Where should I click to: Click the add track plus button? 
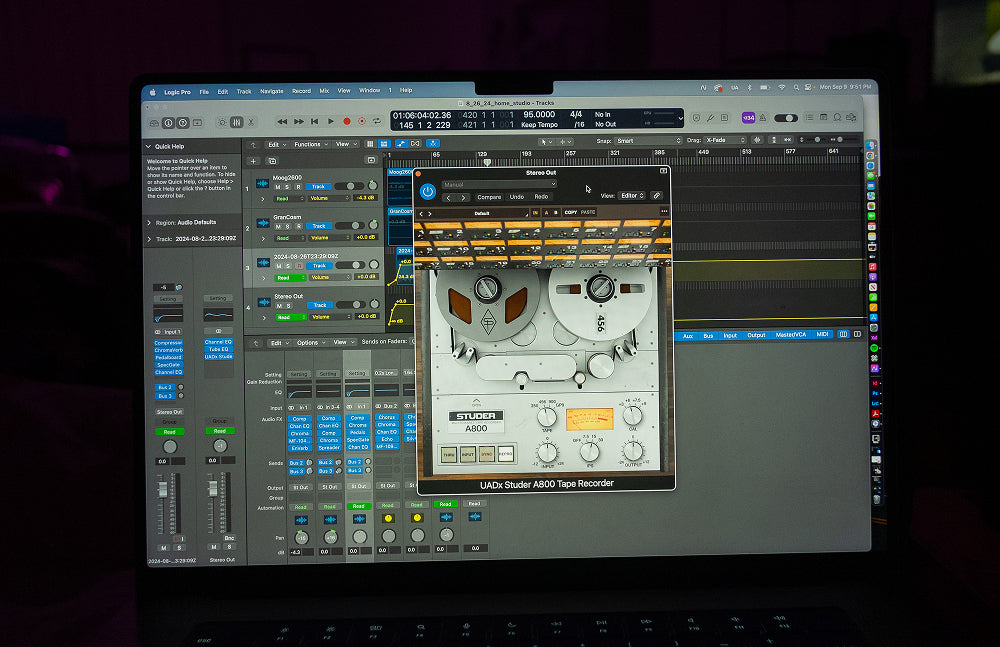pyautogui.click(x=253, y=161)
